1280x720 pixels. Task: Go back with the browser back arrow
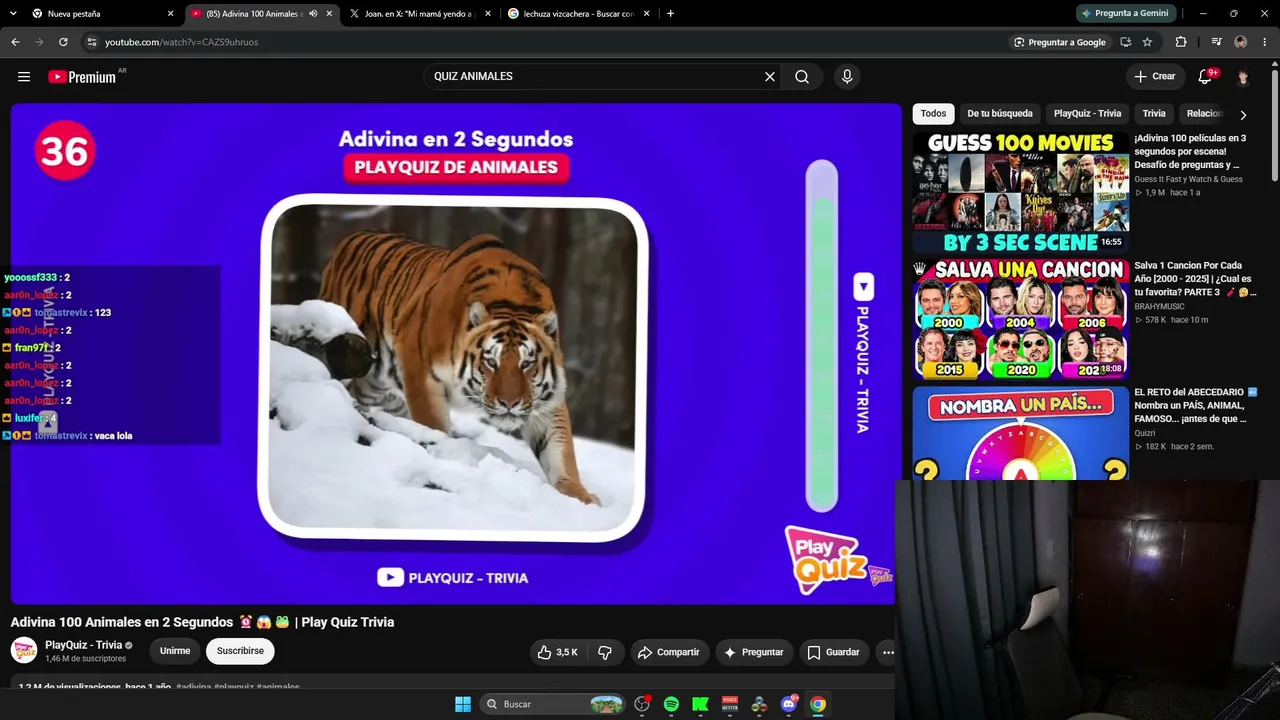pos(15,42)
